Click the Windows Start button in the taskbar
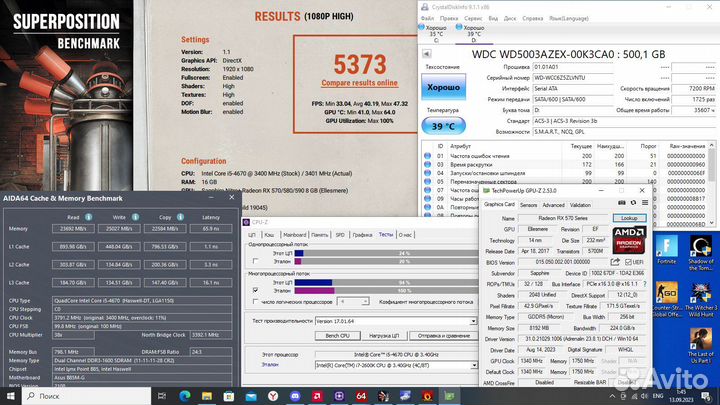Screen dimensions: 720x405 tap(10, 396)
